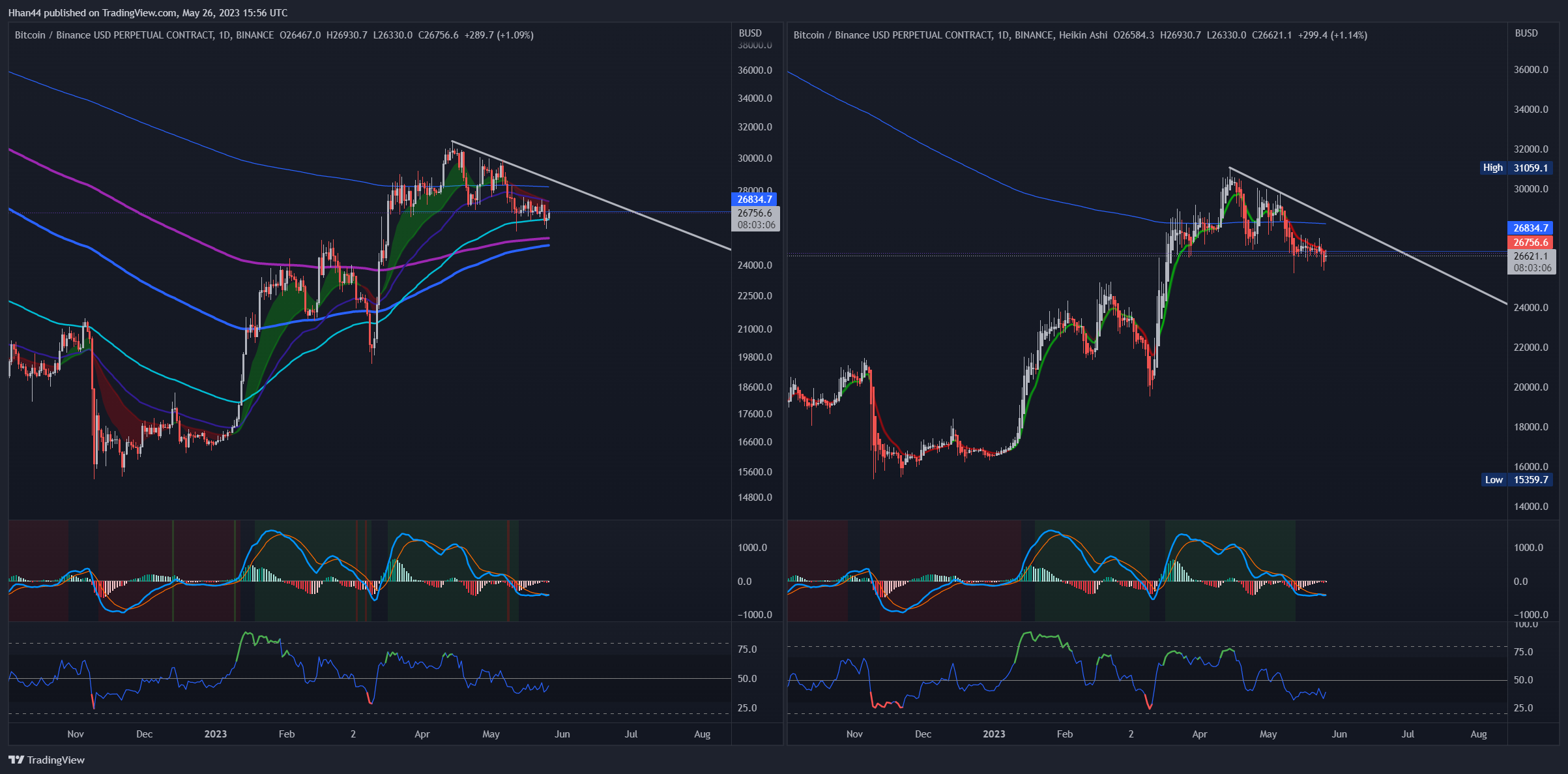Image resolution: width=1568 pixels, height=774 pixels.
Task: Click the +299.4 (+1.14%) change in right header
Action: (1333, 35)
